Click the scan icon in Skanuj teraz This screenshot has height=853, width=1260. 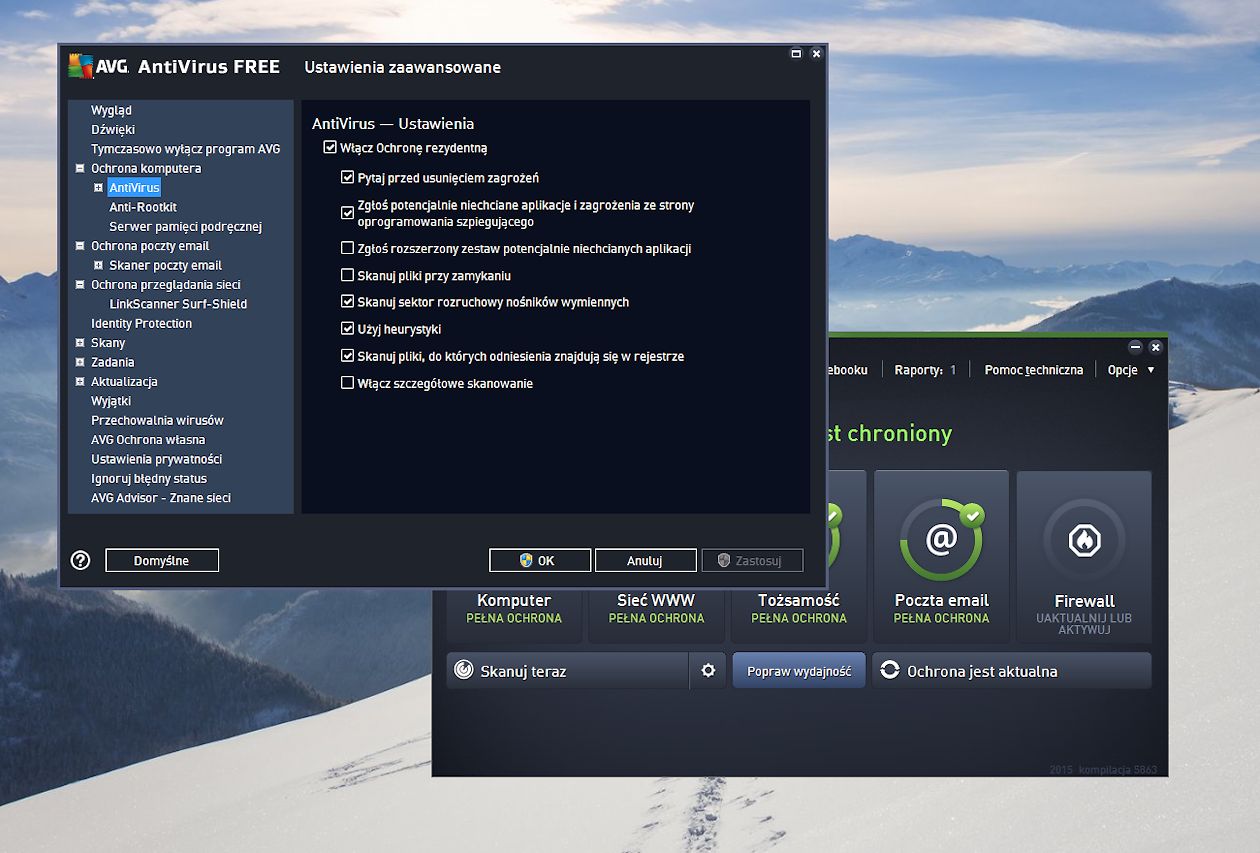463,671
